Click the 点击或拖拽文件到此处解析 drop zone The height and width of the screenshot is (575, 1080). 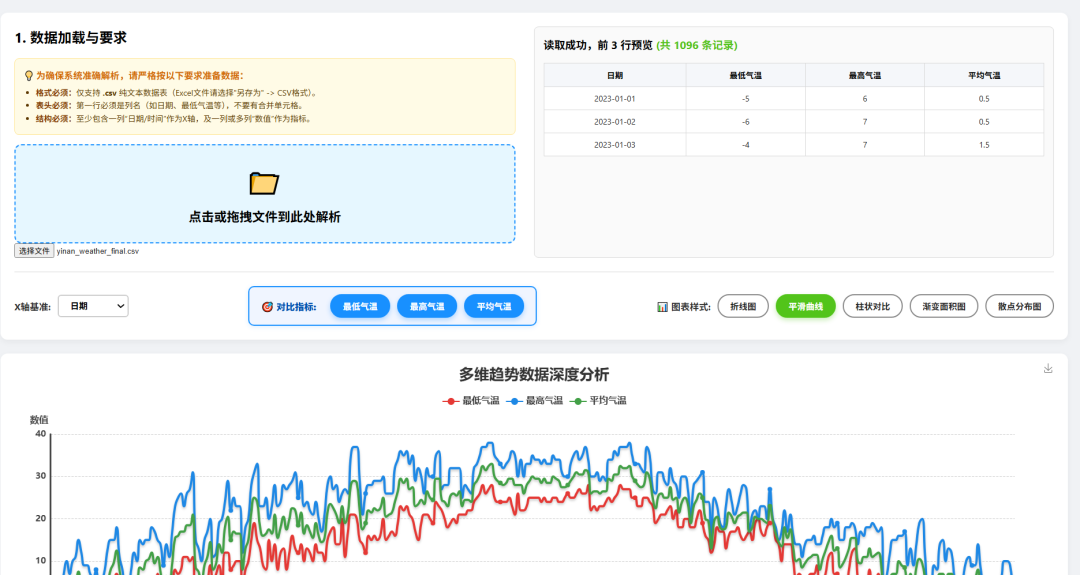coord(264,194)
